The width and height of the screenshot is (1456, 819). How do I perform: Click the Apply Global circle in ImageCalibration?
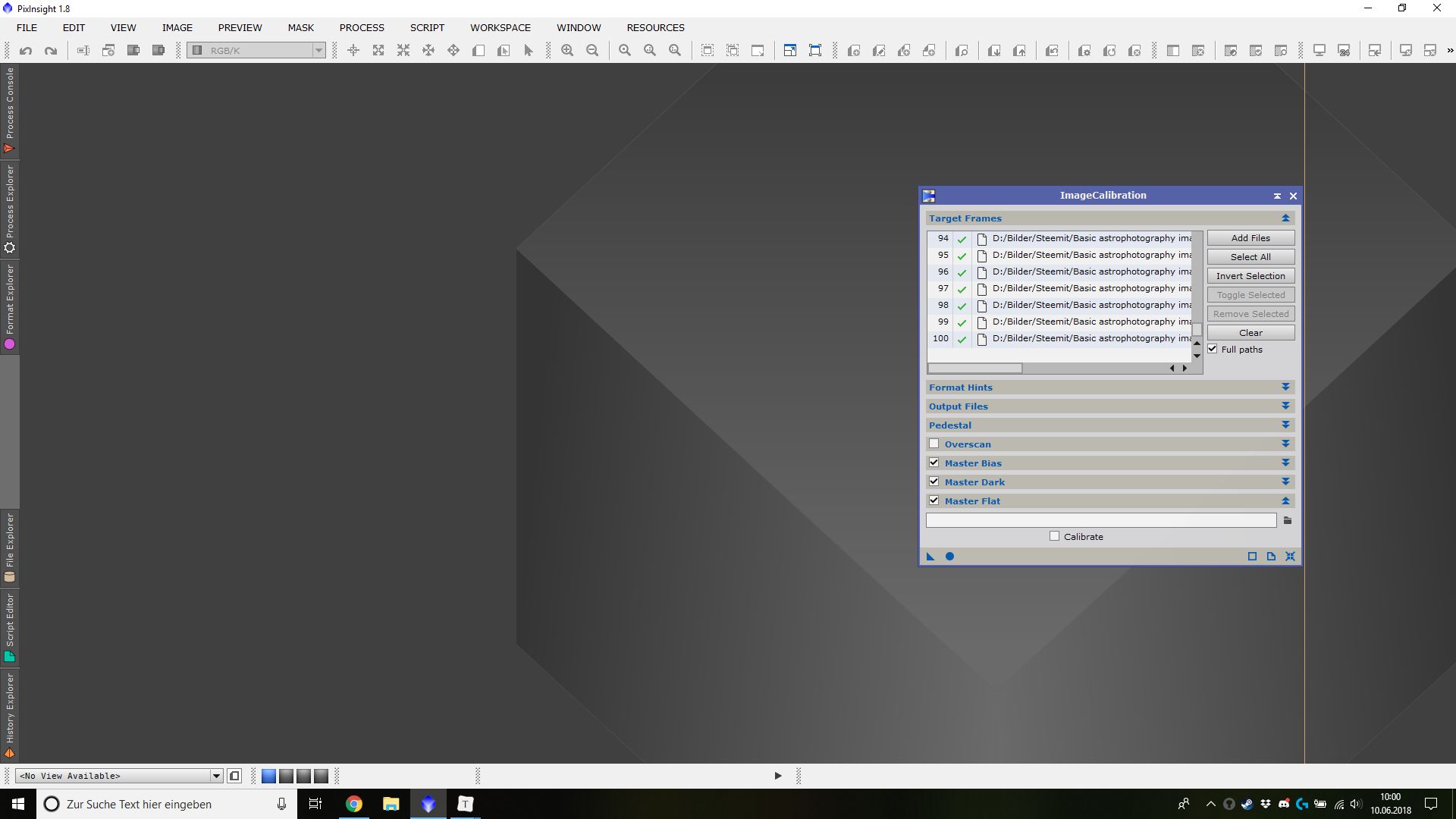coord(949,557)
